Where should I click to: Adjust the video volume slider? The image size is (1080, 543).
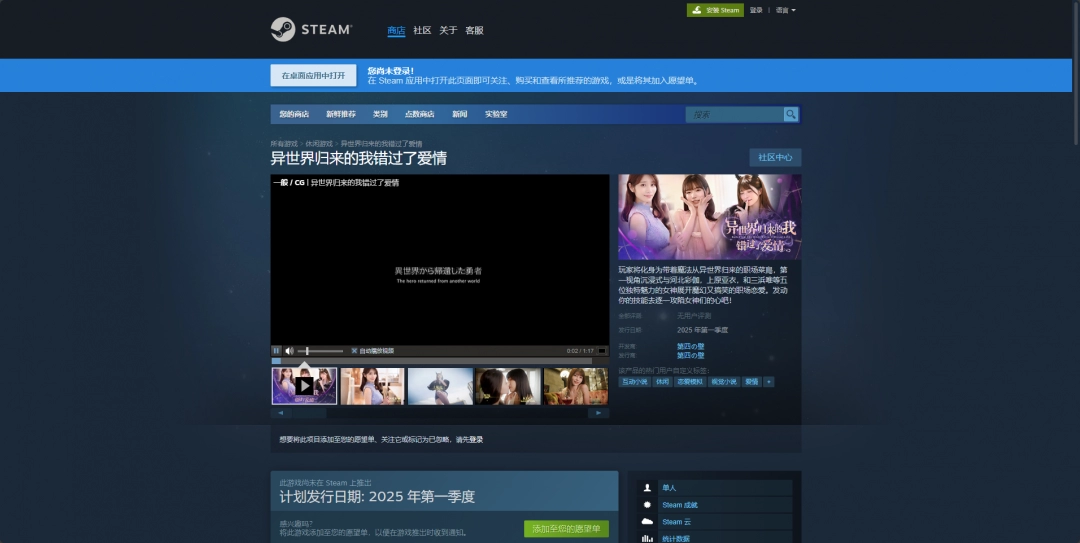click(320, 351)
